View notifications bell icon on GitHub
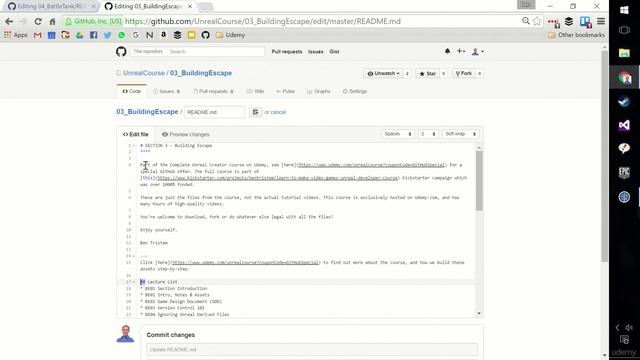 coord(447,51)
